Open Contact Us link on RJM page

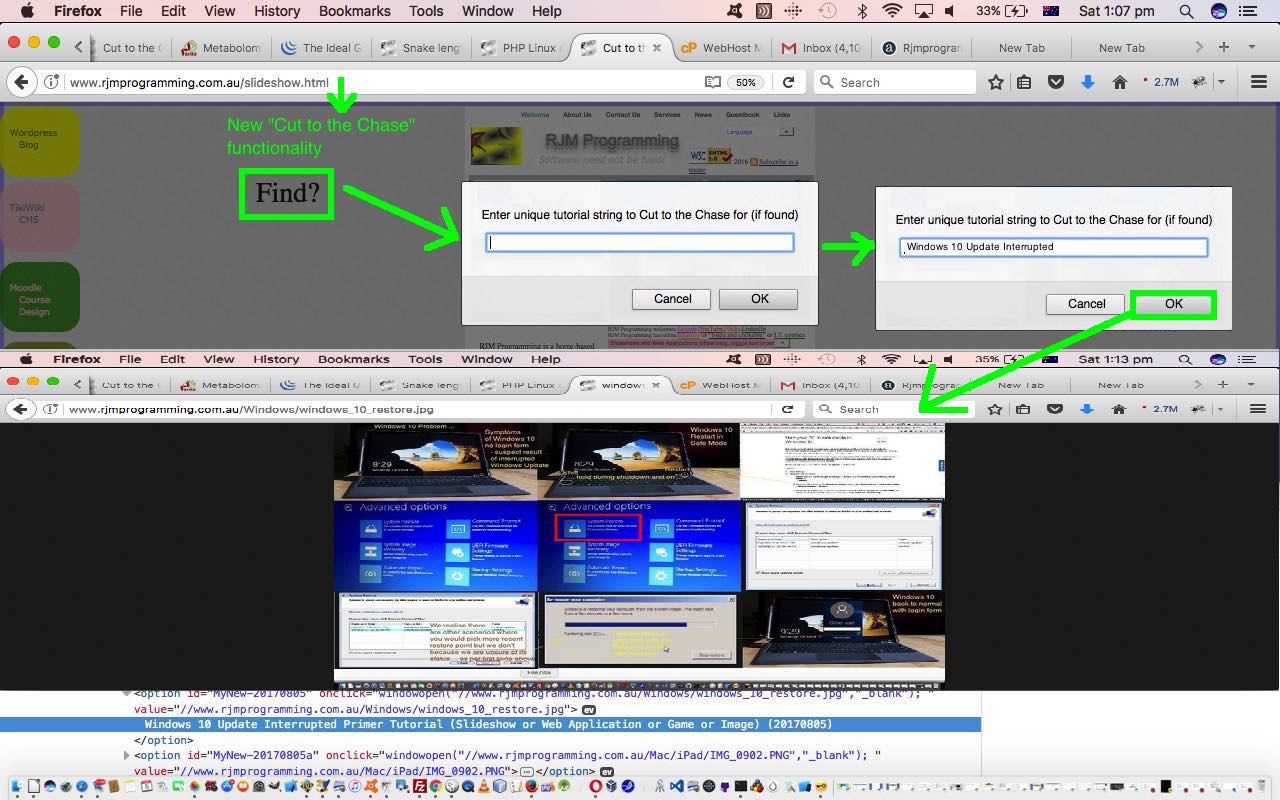pos(622,115)
